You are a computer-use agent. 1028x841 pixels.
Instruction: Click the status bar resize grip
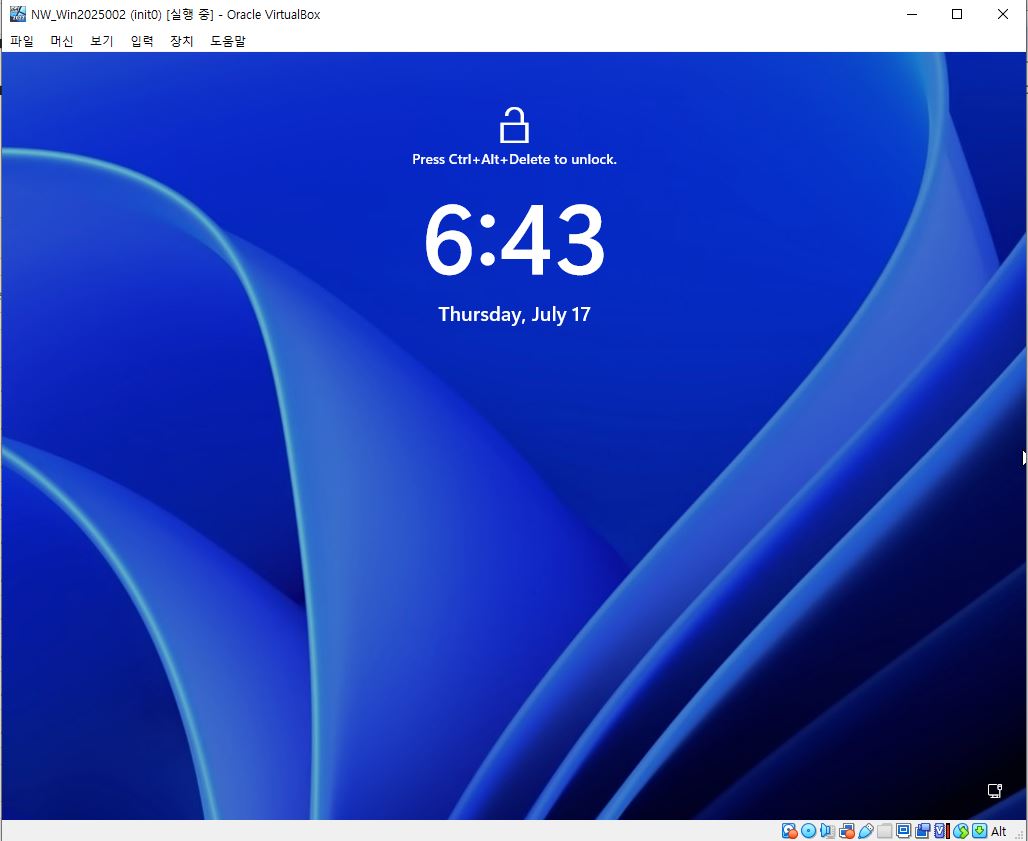(x=1020, y=834)
